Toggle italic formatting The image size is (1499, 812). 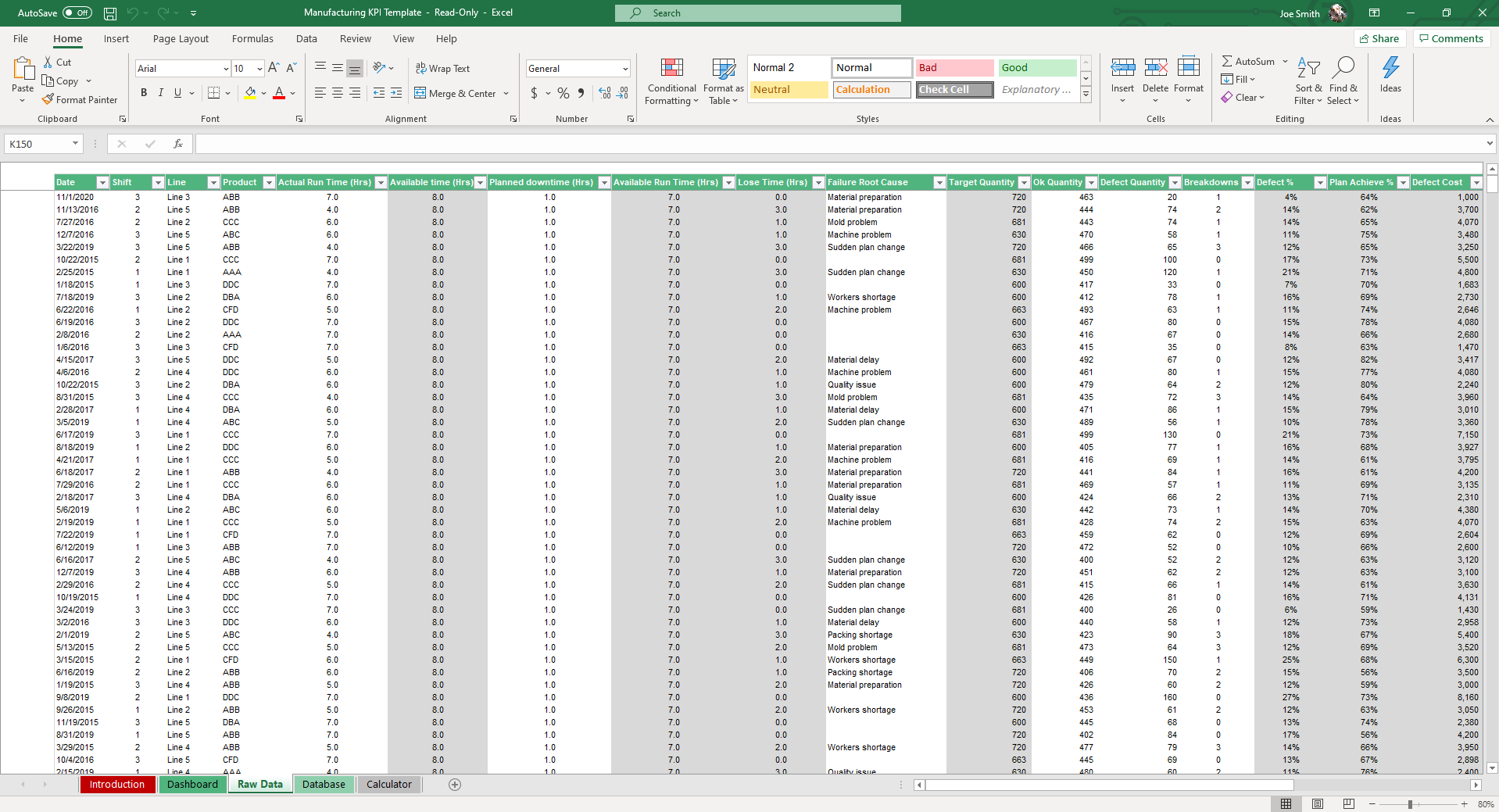pos(160,92)
